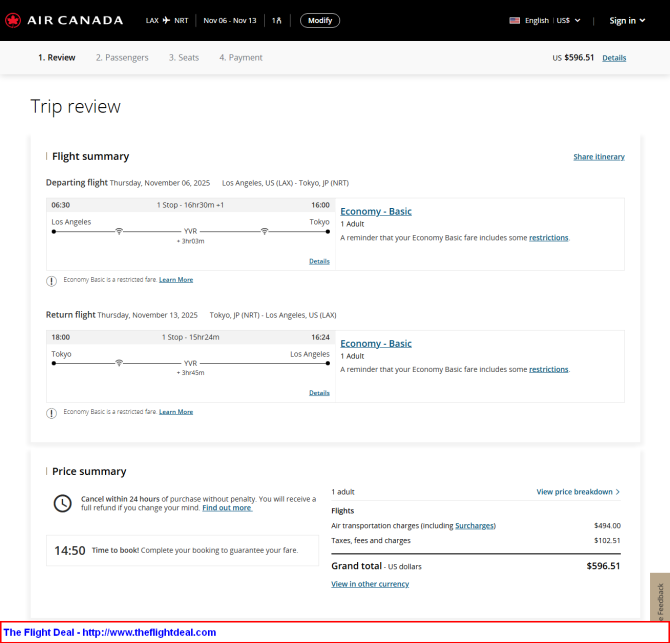Click the clock icon in Price summary

click(x=62, y=503)
